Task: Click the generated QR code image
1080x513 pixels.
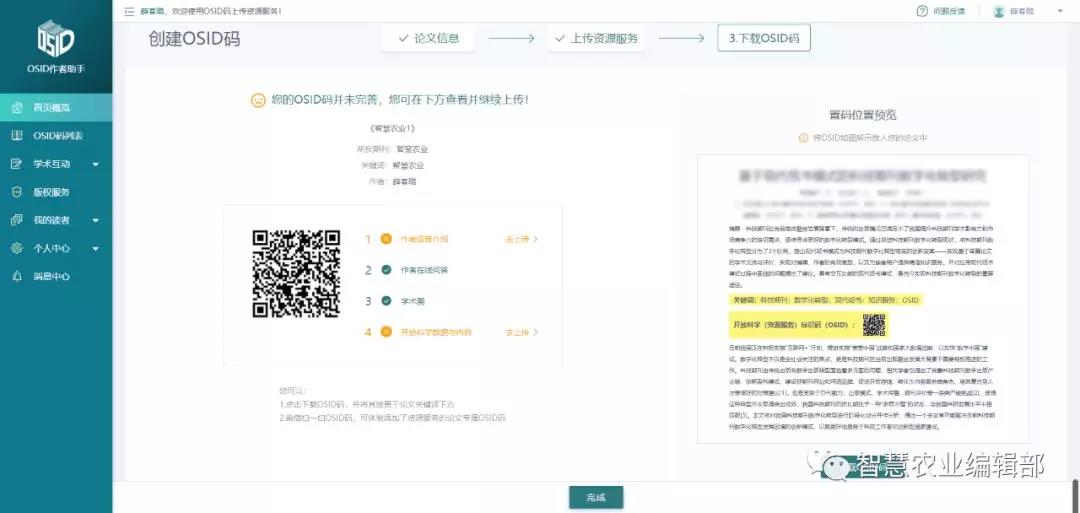Action: [296, 274]
